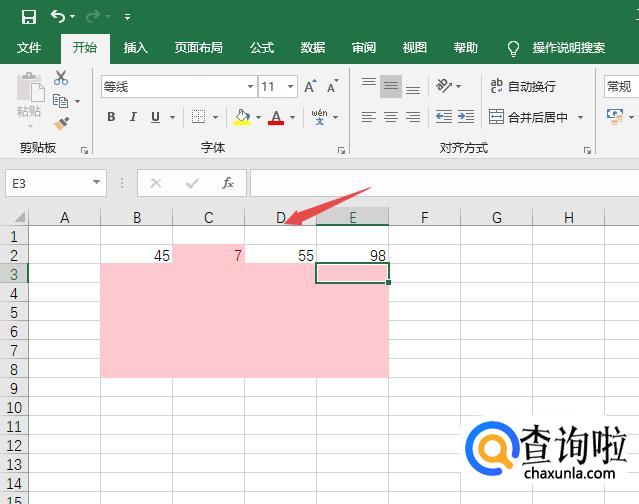Open the Name Box dropdown arrow
Screen dimensions: 639x504
coord(97,182)
